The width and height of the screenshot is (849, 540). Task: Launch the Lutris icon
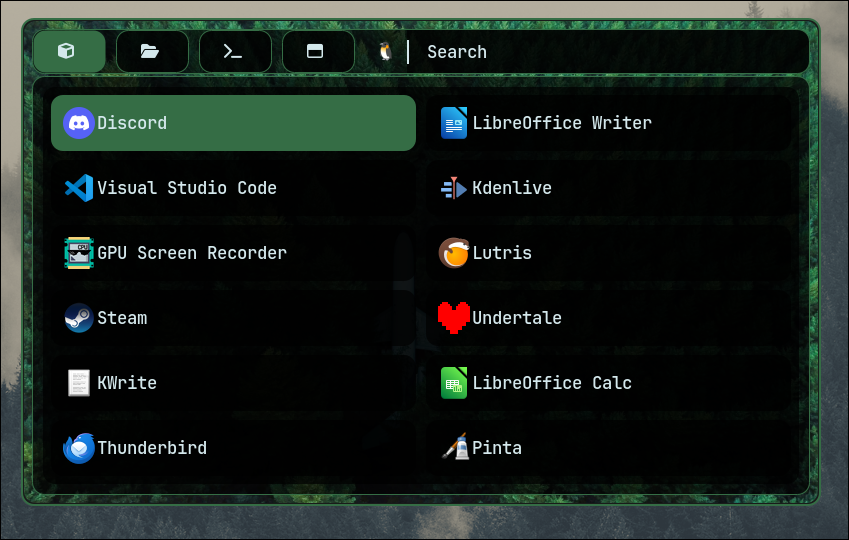click(x=454, y=253)
